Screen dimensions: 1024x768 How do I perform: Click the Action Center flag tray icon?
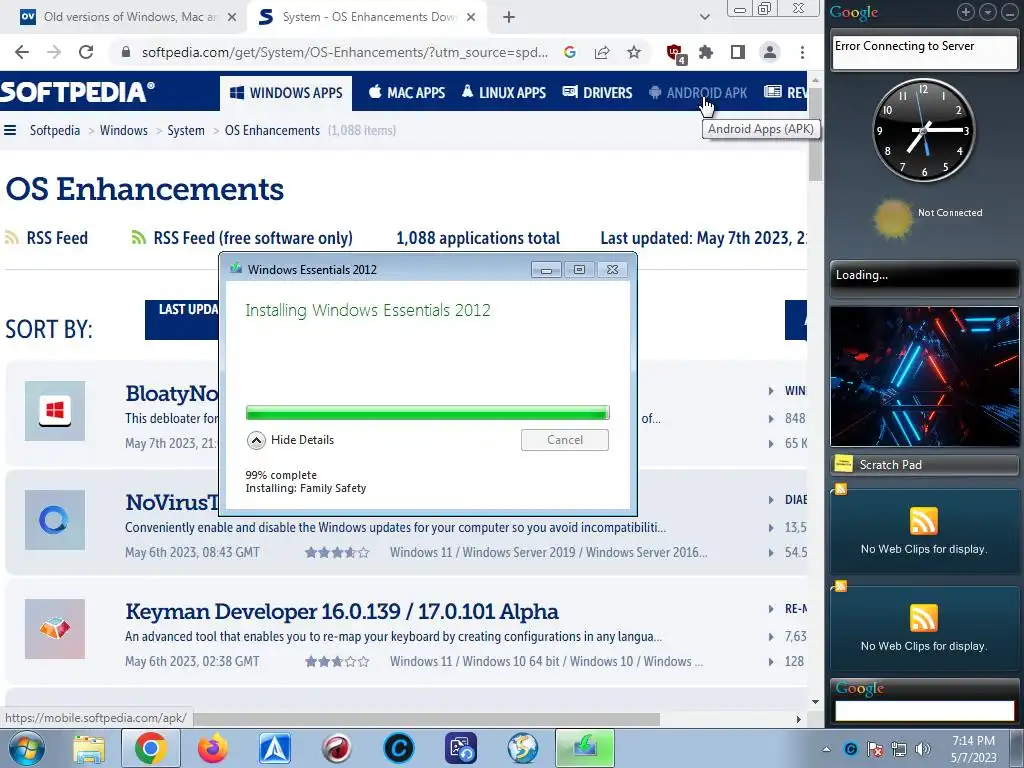click(874, 749)
